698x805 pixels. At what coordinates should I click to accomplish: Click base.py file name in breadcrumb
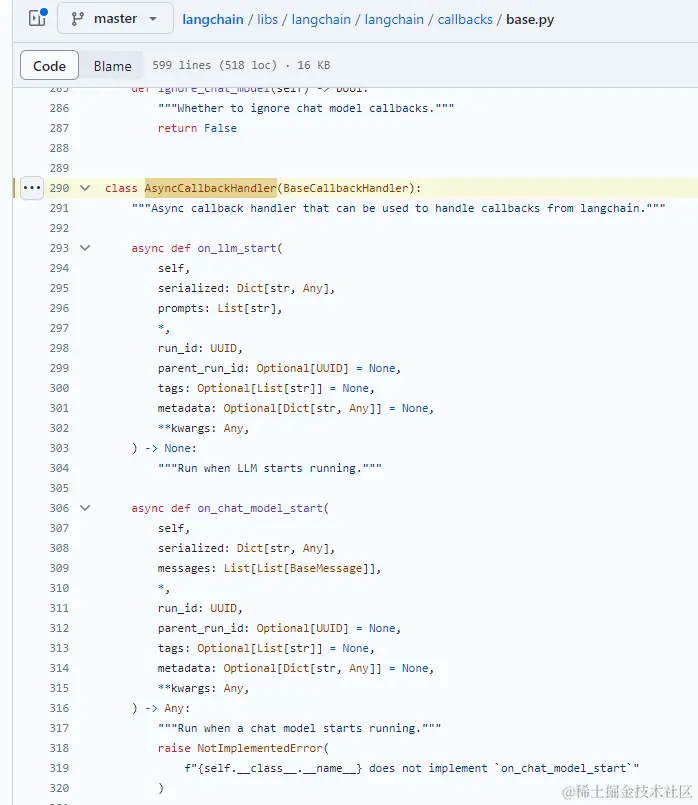[530, 20]
